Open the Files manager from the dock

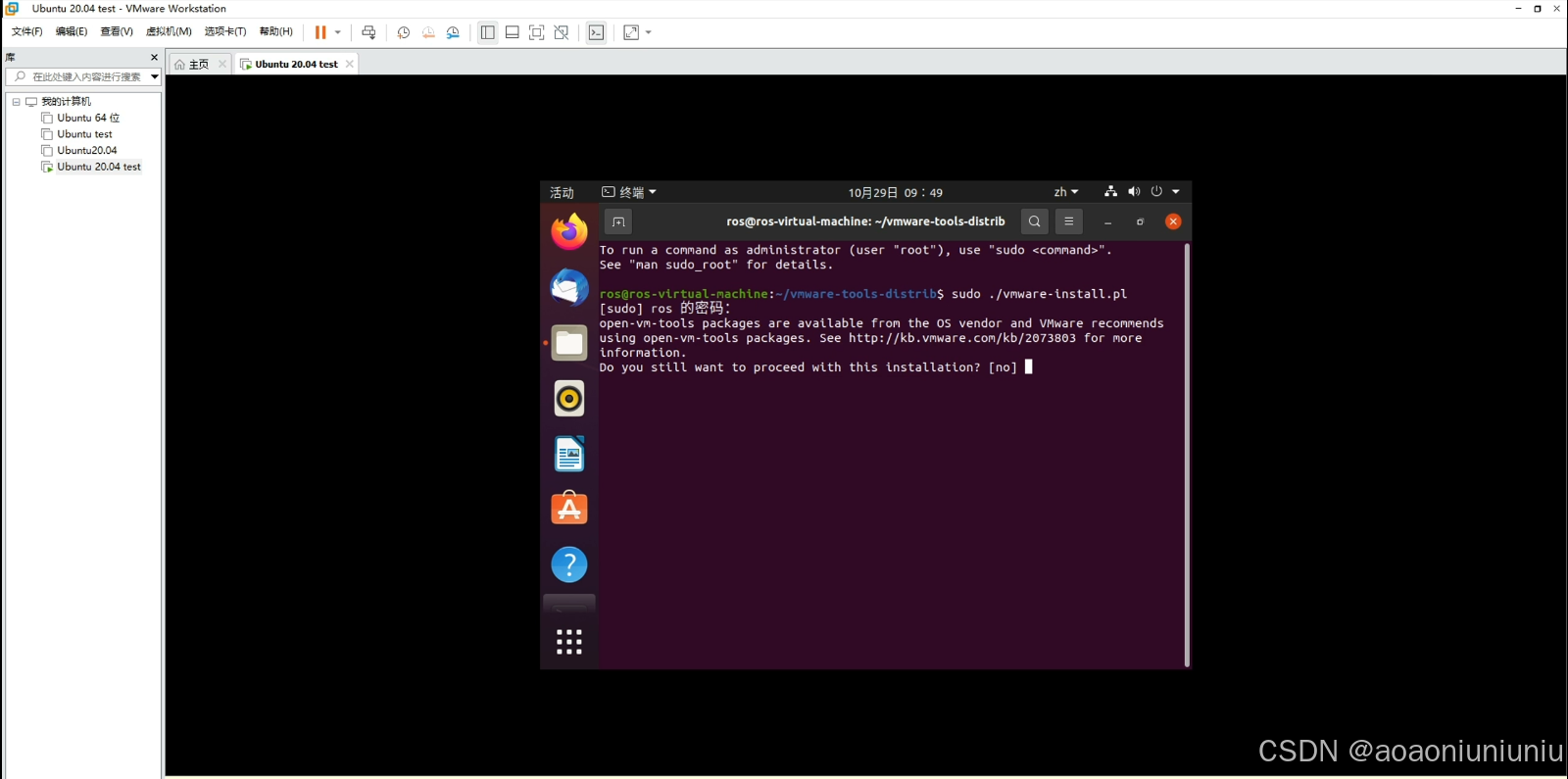pyautogui.click(x=569, y=343)
